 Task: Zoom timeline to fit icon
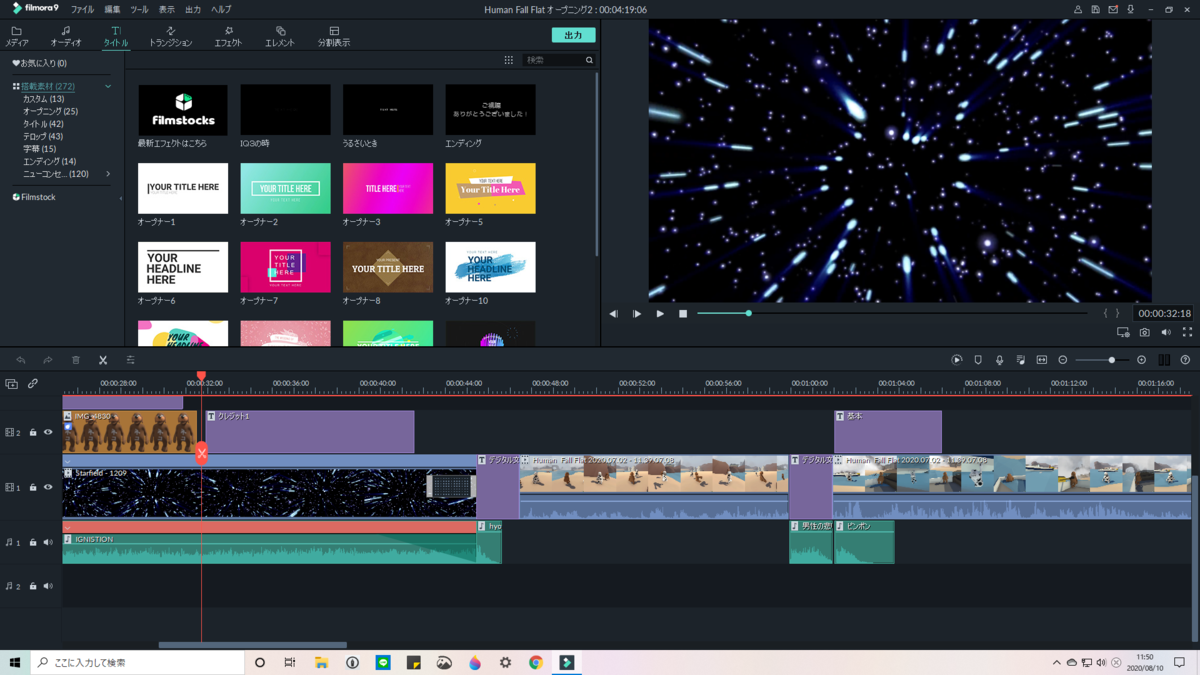1042,360
